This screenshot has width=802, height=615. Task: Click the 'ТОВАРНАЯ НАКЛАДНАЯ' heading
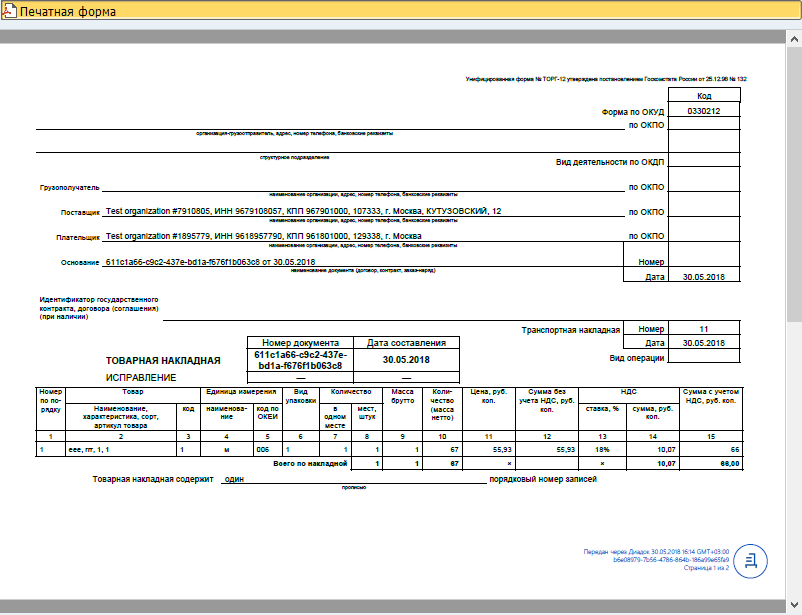pyautogui.click(x=163, y=360)
